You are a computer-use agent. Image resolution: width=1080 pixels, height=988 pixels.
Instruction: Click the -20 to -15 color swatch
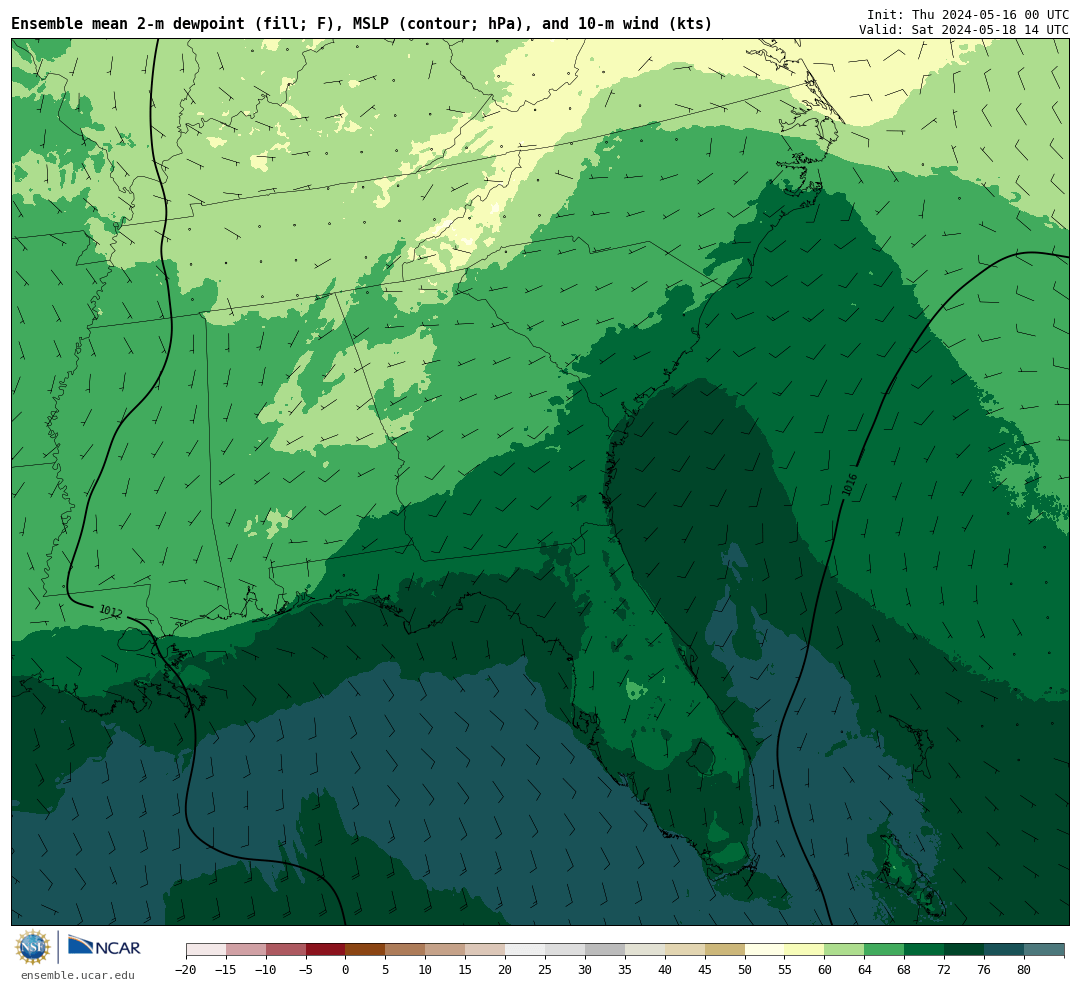206,950
